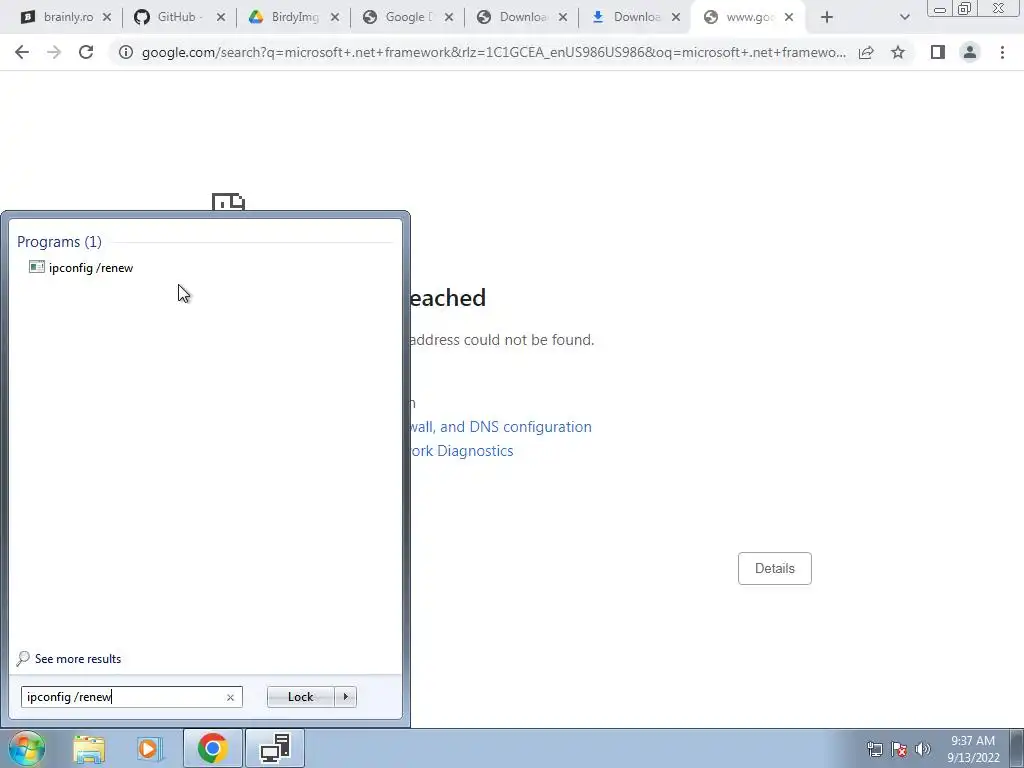Open Chrome three-dot menu
1024x768 pixels.
1002,52
